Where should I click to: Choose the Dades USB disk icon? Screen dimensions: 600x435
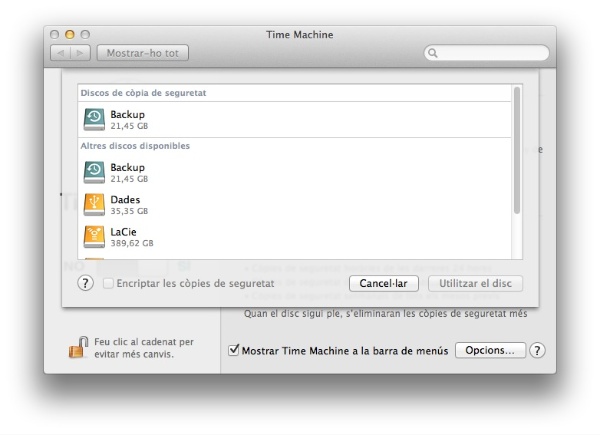pyautogui.click(x=94, y=205)
